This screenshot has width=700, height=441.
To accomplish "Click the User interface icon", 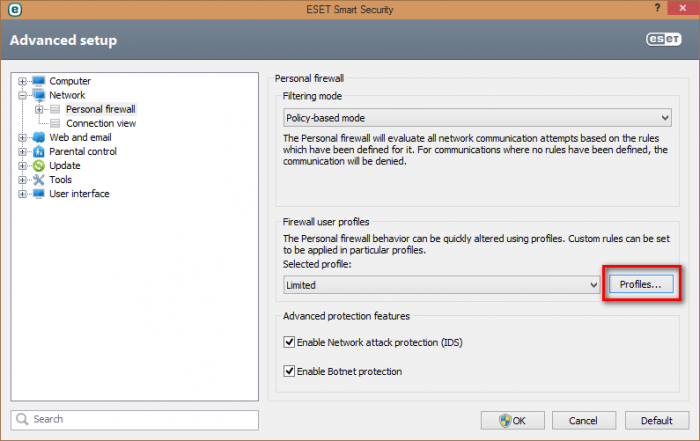I will click(x=39, y=193).
